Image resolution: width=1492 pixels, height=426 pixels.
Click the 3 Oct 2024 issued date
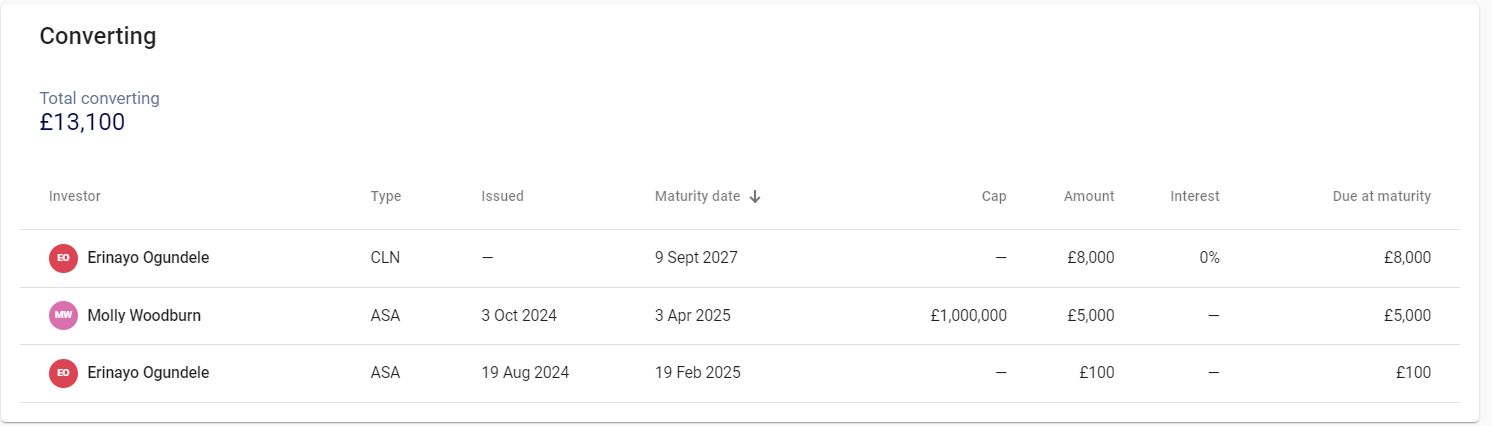point(519,316)
